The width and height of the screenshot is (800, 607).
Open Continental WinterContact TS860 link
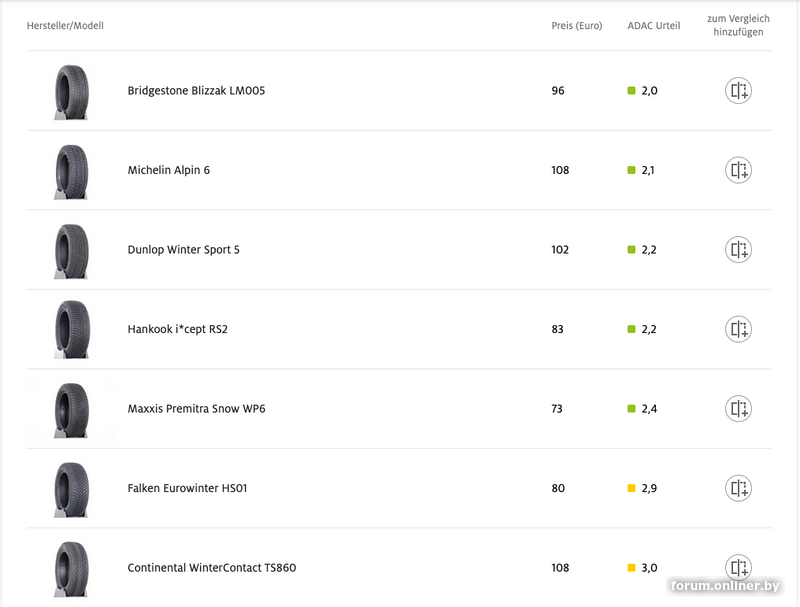pos(212,568)
